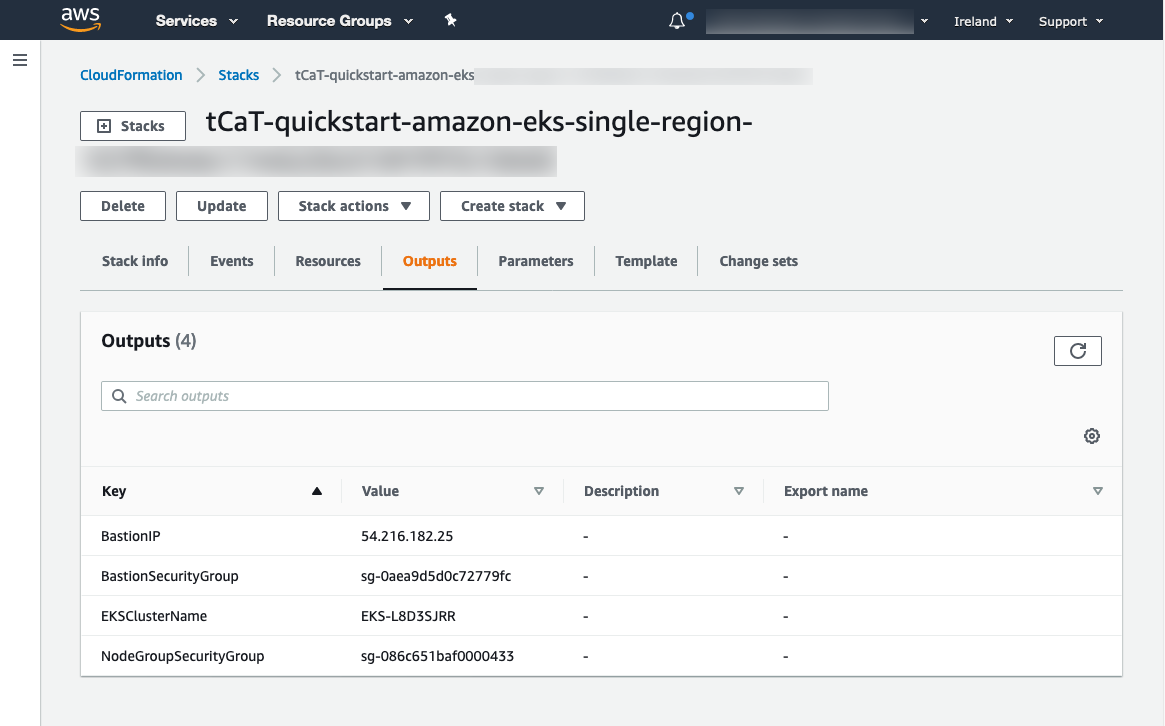Screen dimensions: 1165x726
Task: Open the Parameters tab
Action: pos(536,261)
